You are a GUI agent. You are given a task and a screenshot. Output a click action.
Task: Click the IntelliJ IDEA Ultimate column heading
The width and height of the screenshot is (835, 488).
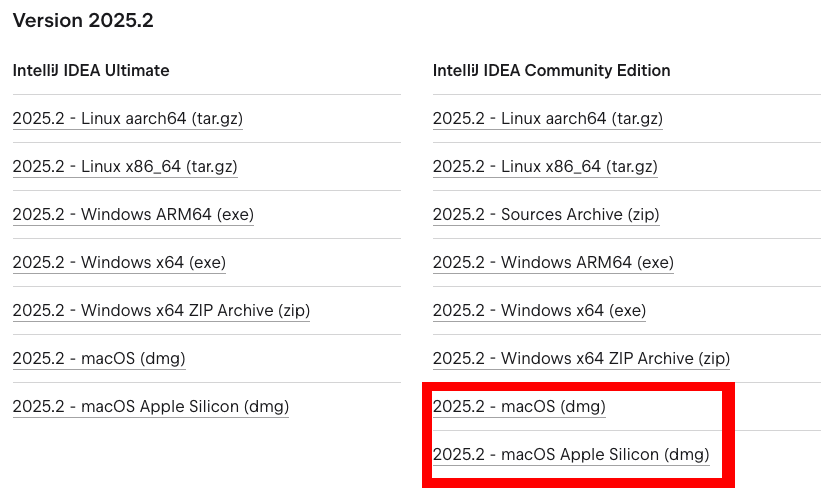point(91,70)
